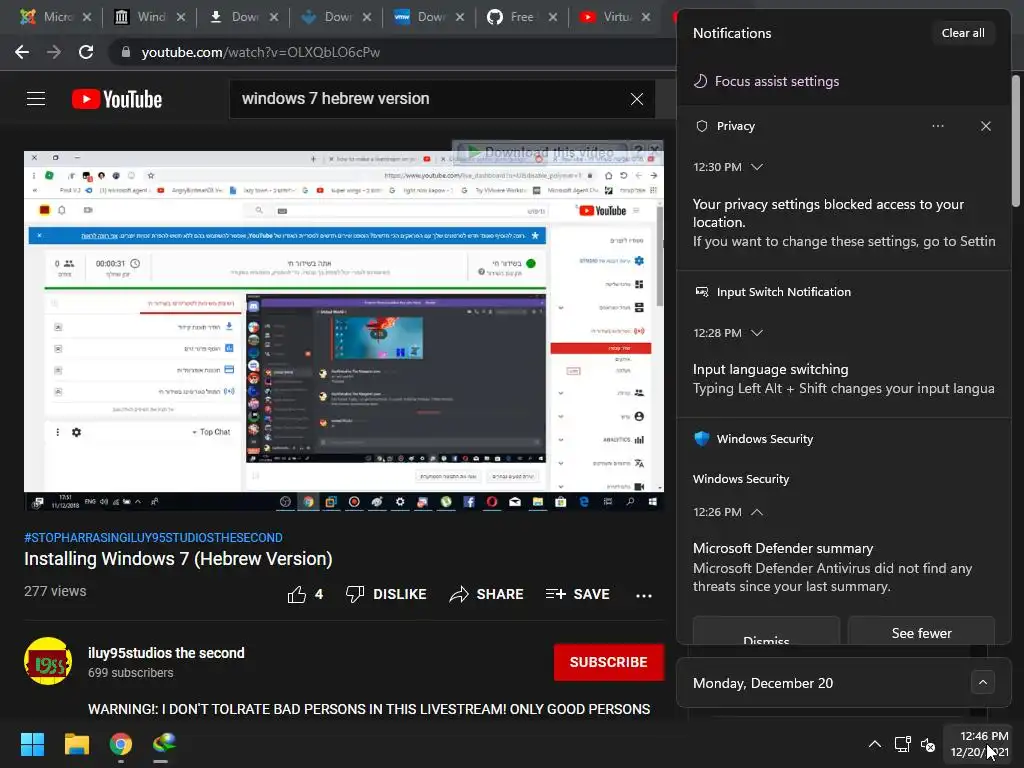Collapse the 12:26 PM Windows Security notification

[x=756, y=512]
